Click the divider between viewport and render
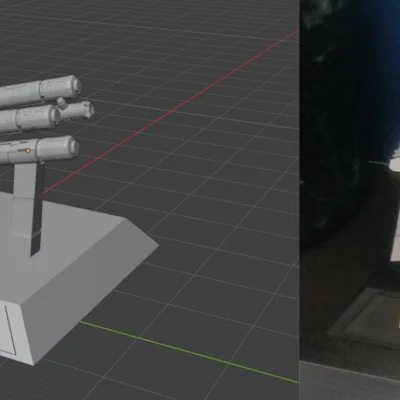The height and width of the screenshot is (400, 400). (299, 200)
